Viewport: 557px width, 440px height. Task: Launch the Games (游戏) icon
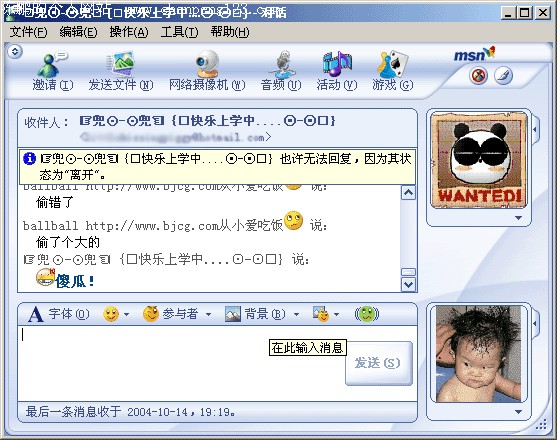click(393, 64)
